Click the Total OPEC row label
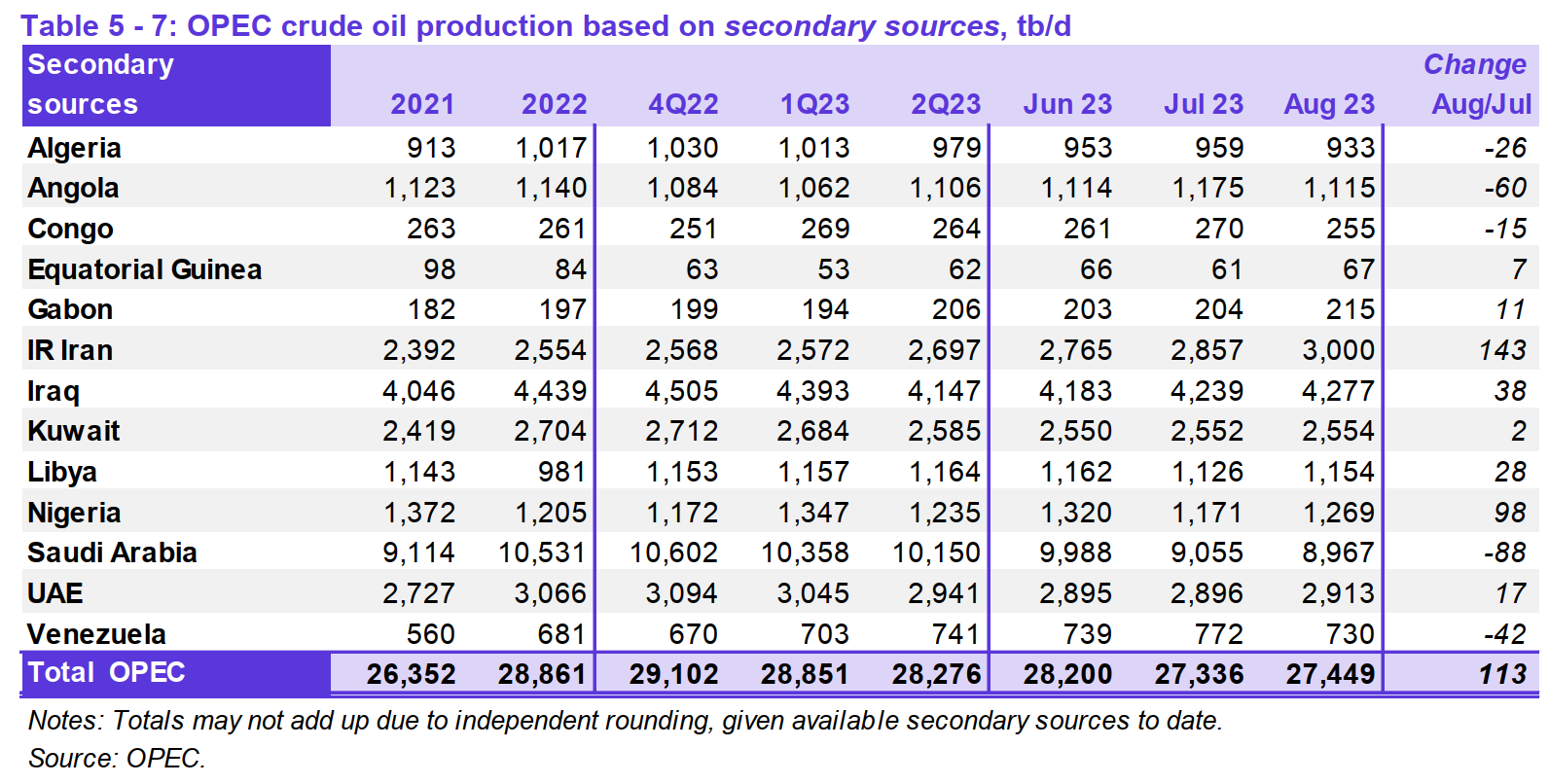1549x784 pixels. 106,673
